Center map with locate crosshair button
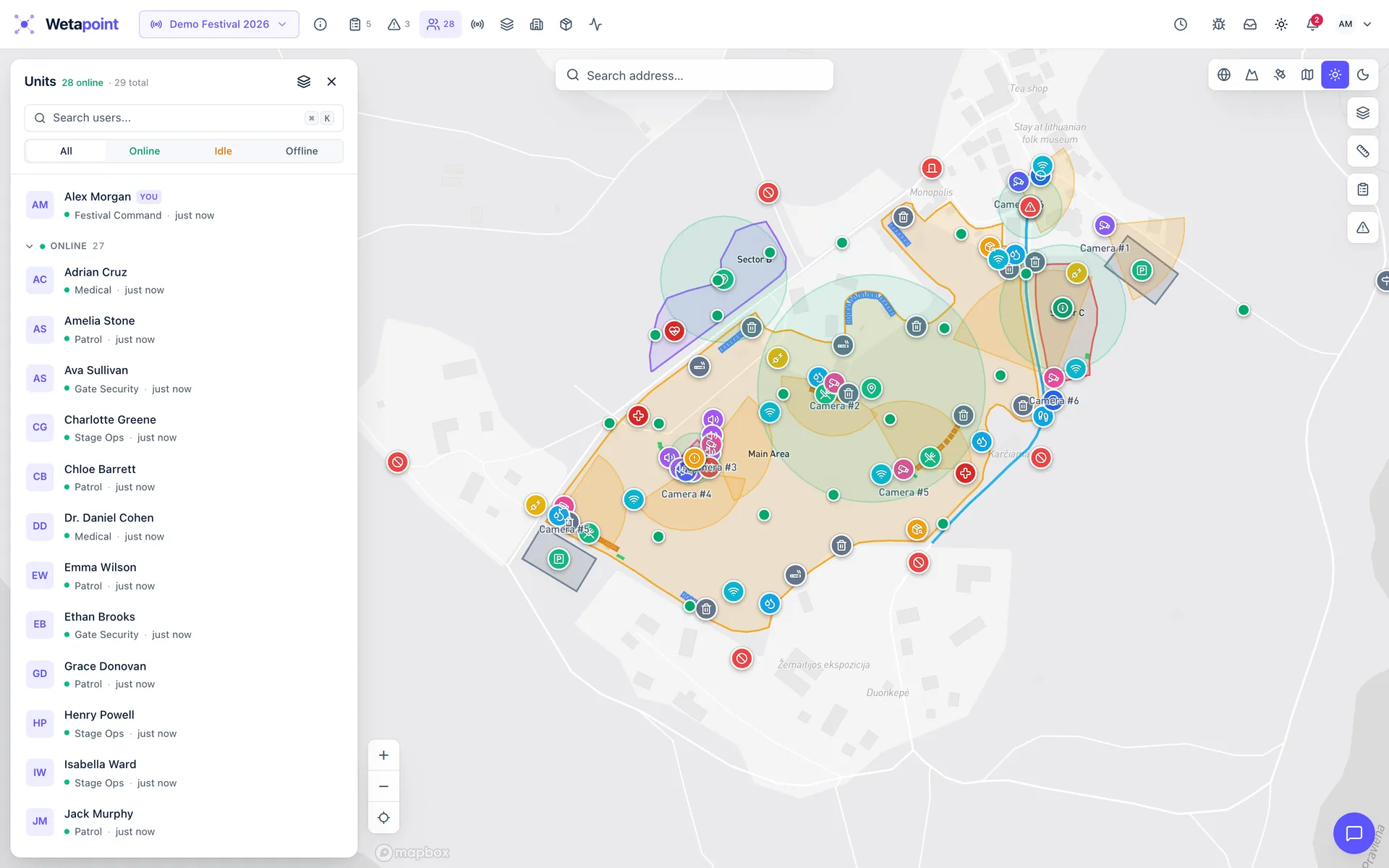Viewport: 1389px width, 868px height. pos(383,817)
